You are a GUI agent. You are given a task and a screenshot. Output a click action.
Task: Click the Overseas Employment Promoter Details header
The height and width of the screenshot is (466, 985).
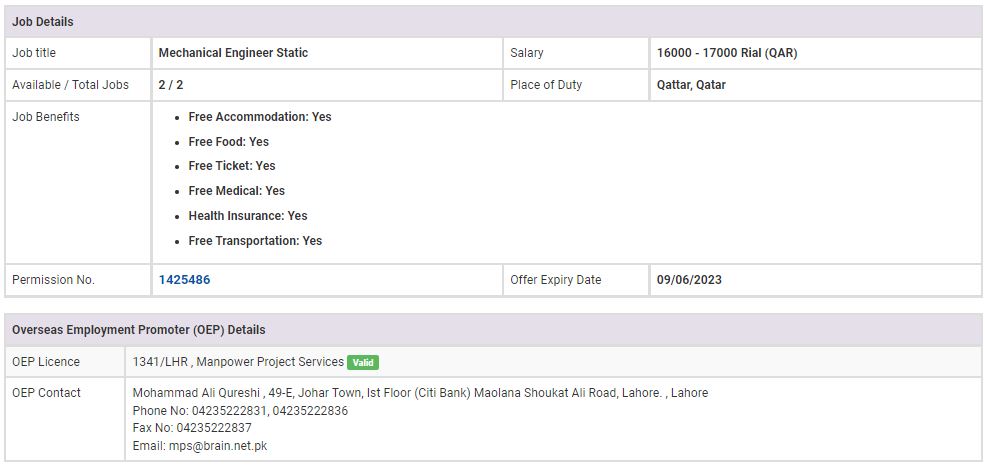point(139,330)
